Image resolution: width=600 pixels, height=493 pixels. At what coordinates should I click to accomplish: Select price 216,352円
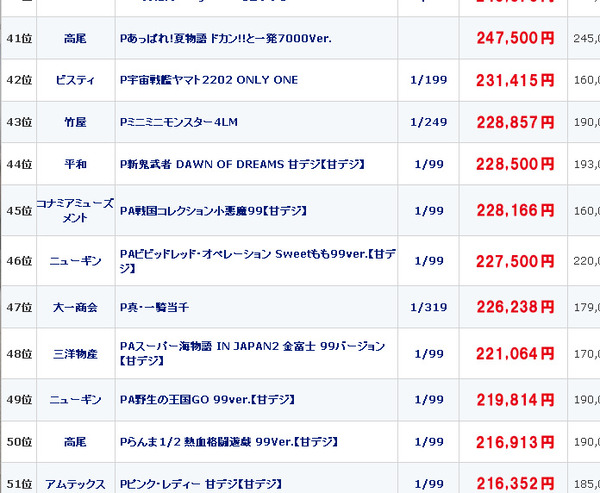[x=515, y=484]
